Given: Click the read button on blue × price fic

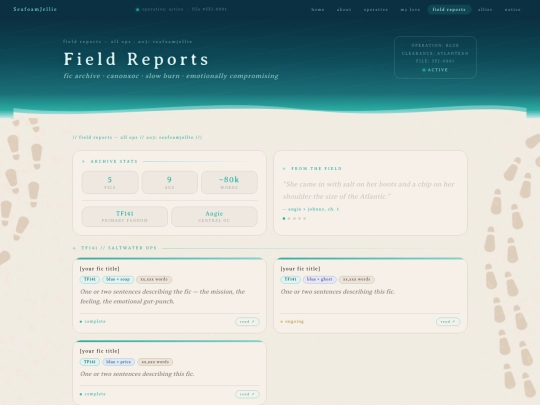Looking at the screenshot, I should pos(247,394).
